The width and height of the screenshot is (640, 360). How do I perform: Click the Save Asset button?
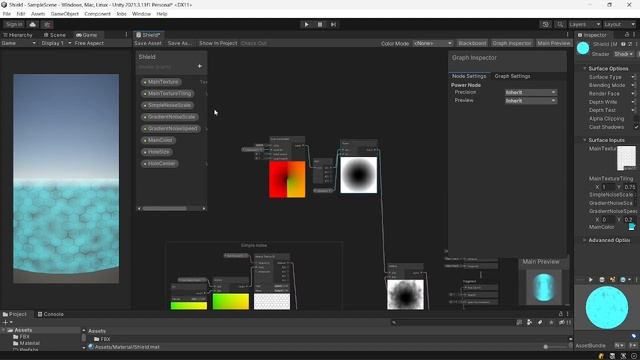pos(148,43)
